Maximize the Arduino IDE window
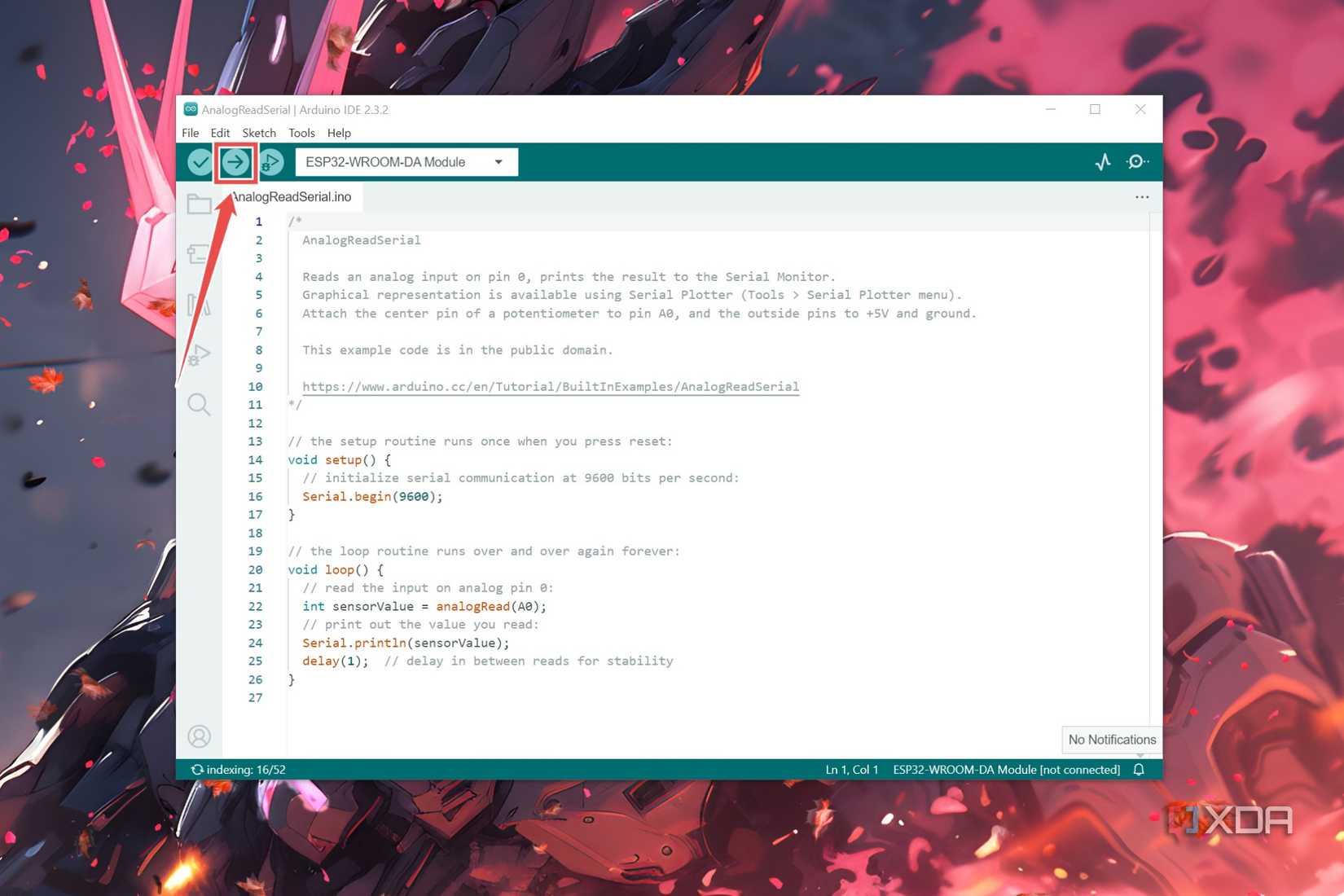The height and width of the screenshot is (896, 1344). click(x=1095, y=109)
